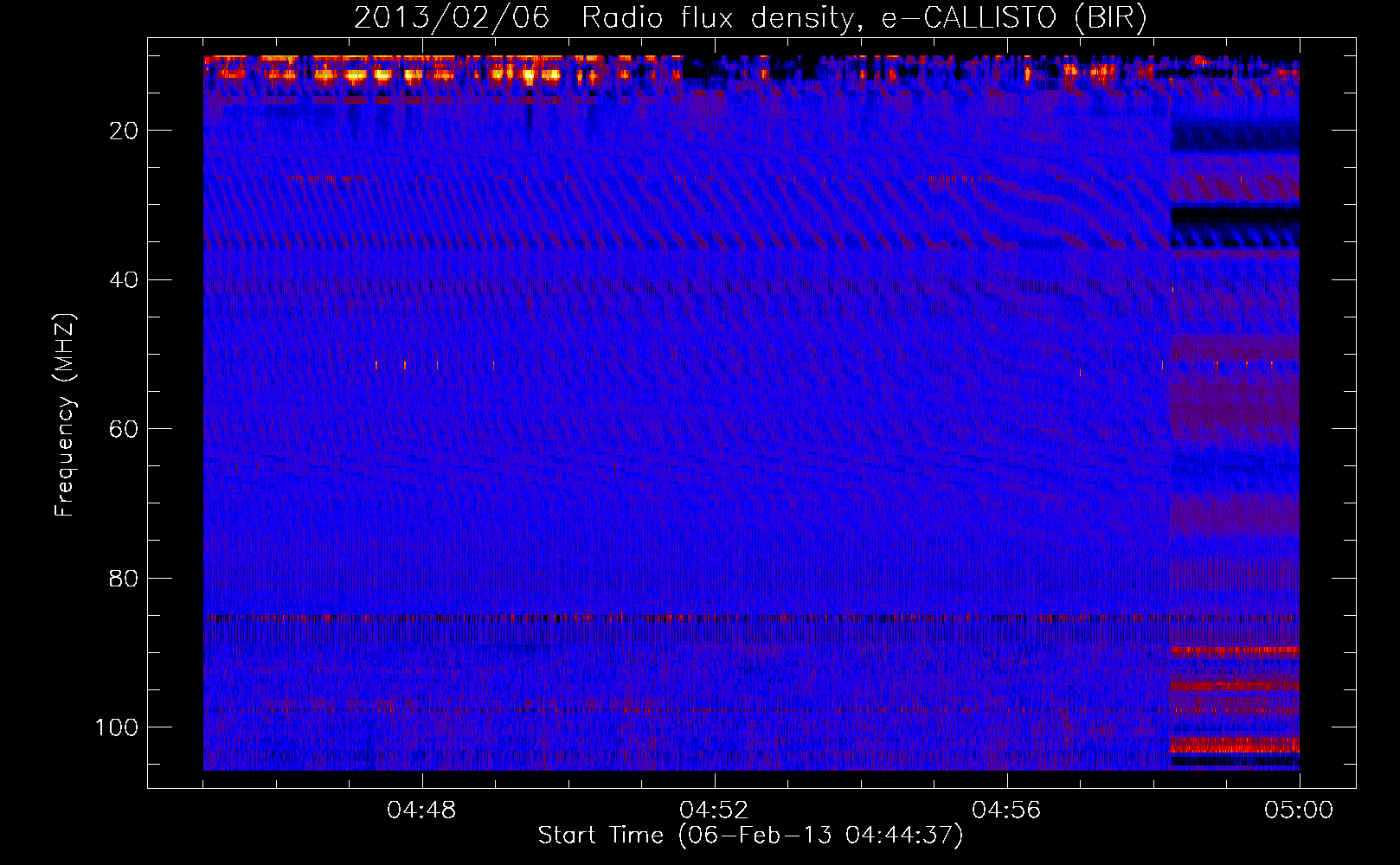Image resolution: width=1400 pixels, height=865 pixels.
Task: Click the 04:48 time tick label
Action: coord(421,811)
